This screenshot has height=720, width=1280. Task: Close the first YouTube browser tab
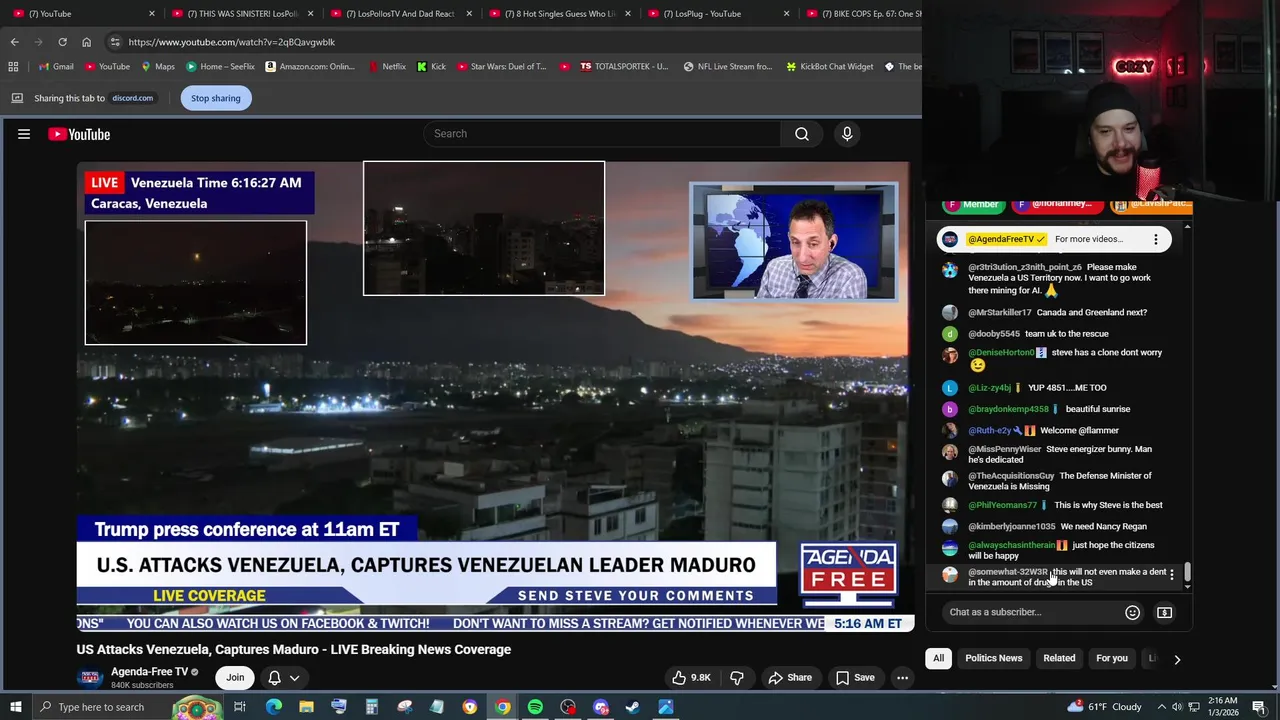point(152,14)
